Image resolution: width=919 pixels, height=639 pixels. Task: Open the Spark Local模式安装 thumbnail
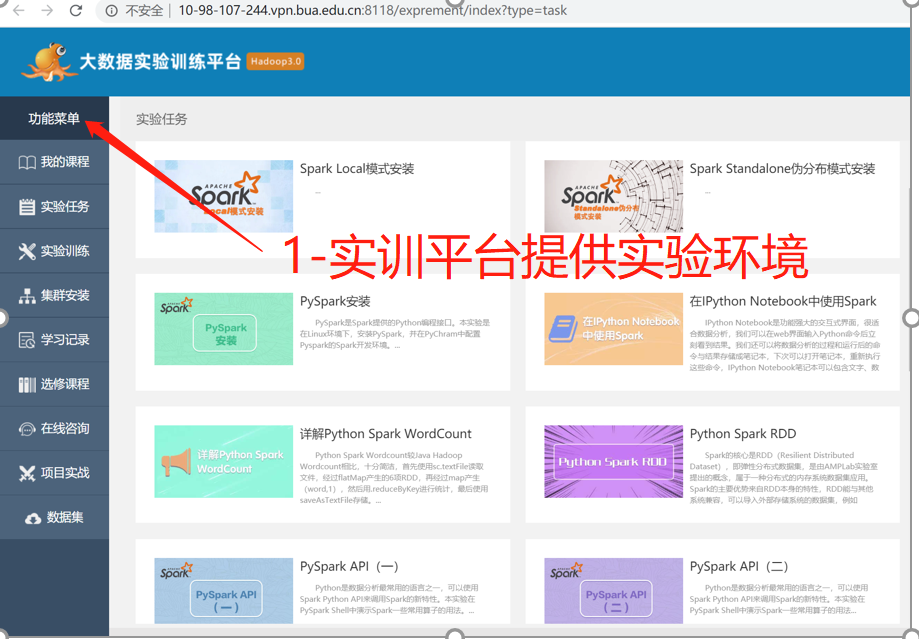(x=223, y=197)
